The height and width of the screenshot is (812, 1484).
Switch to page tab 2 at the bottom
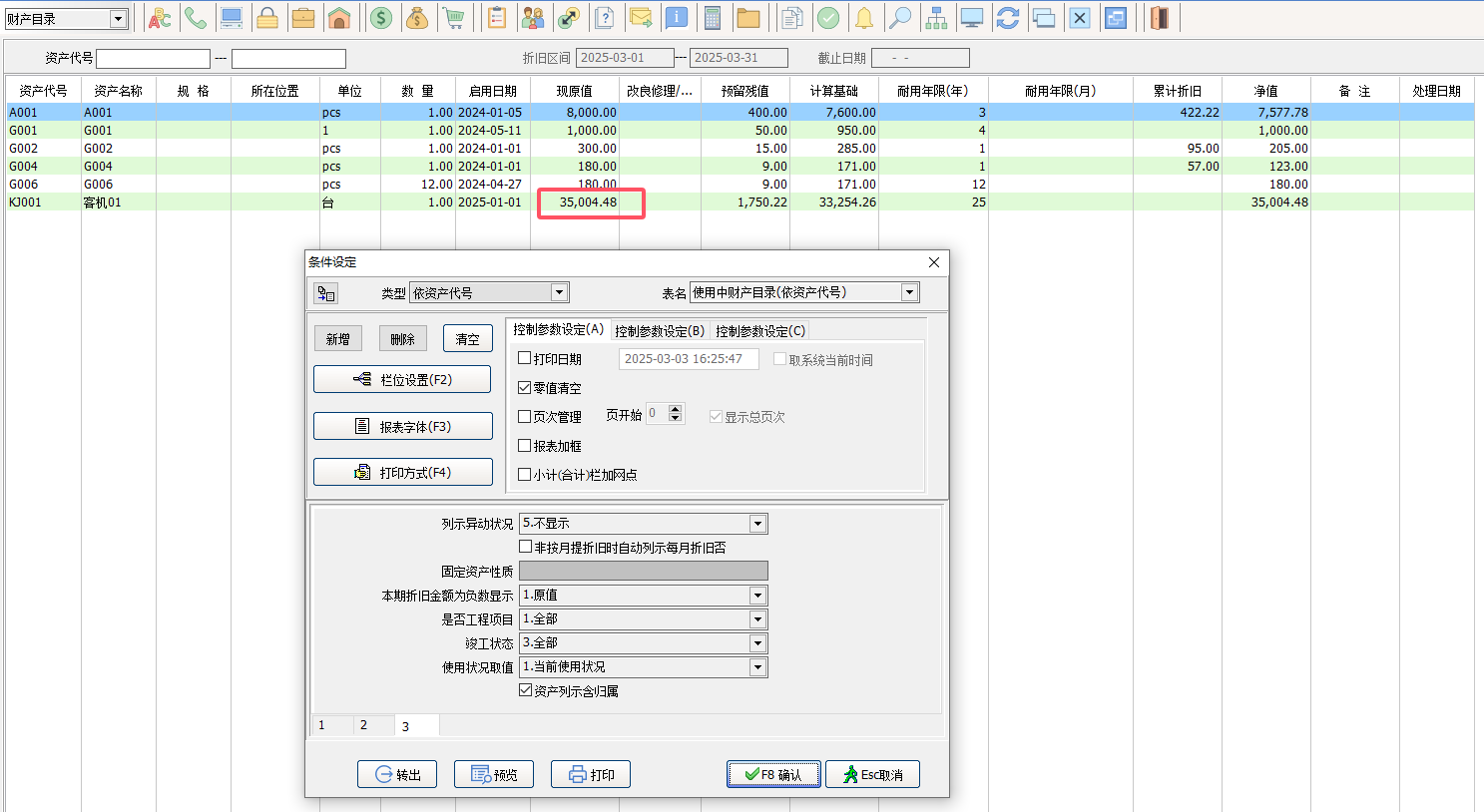[364, 725]
